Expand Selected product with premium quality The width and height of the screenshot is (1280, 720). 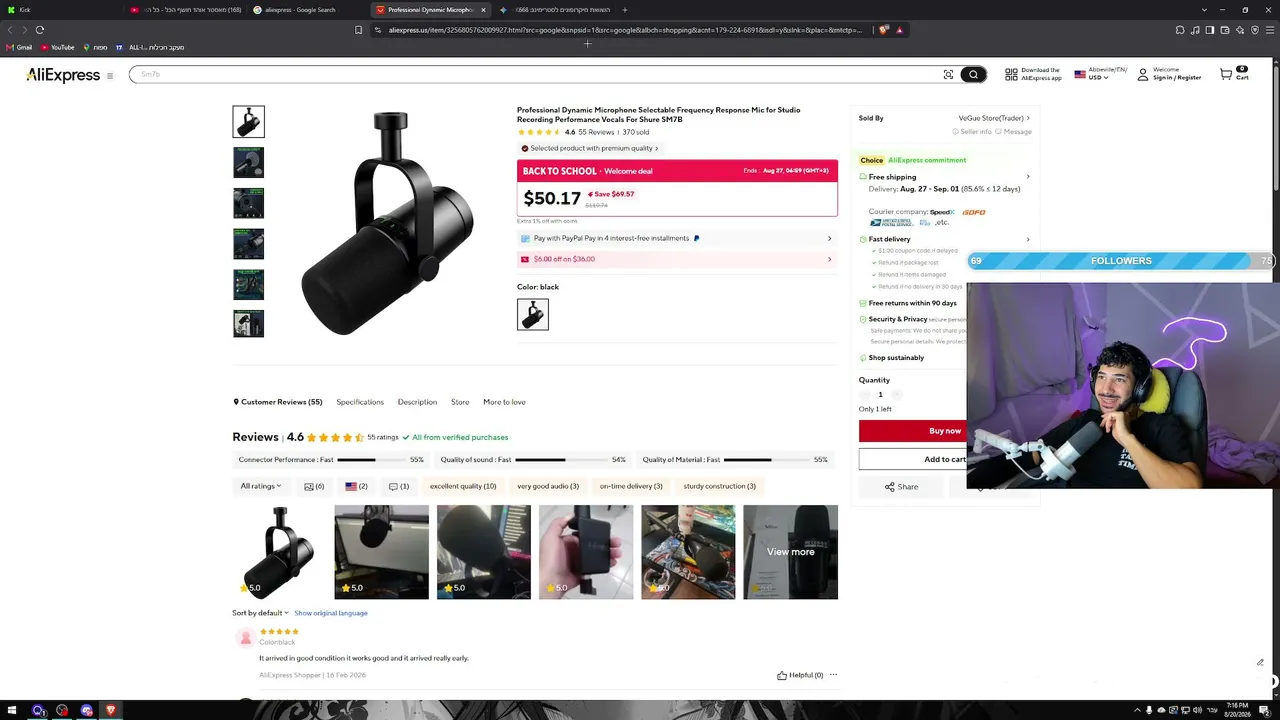[590, 148]
